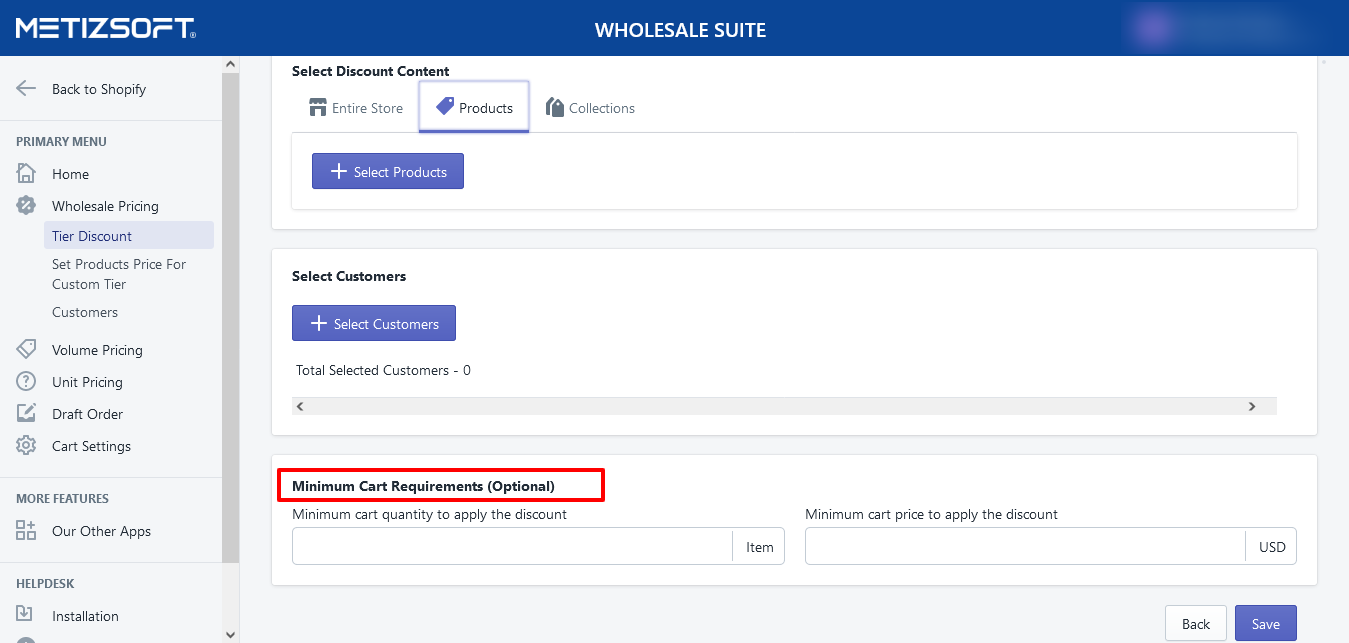Click the Cart Settings gear icon

click(x=26, y=446)
